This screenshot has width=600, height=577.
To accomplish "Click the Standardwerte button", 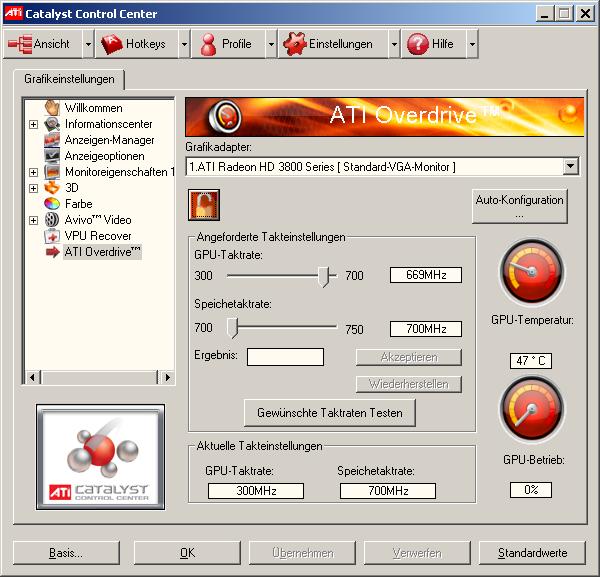I will pos(532,553).
